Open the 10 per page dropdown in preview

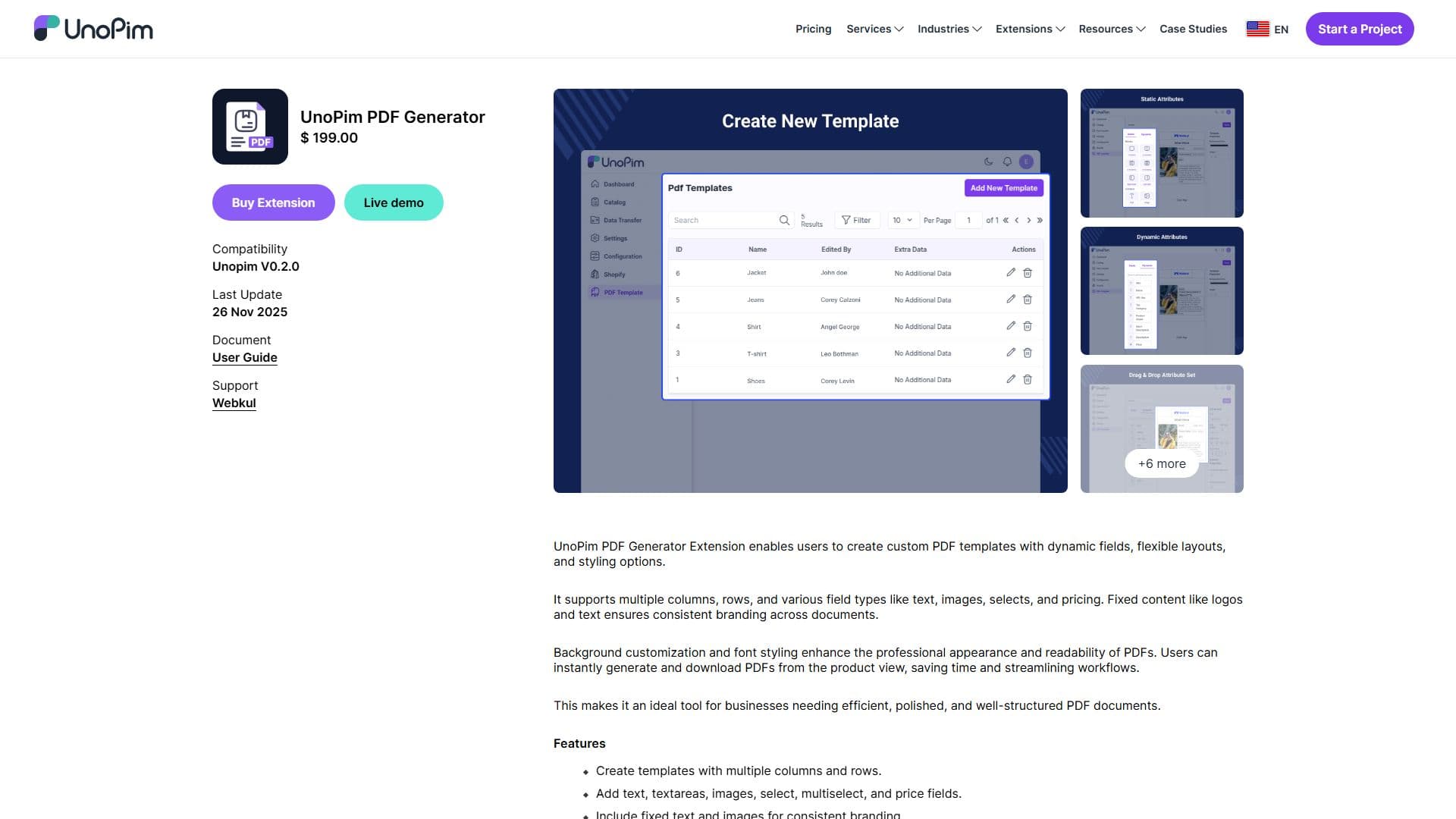(x=902, y=220)
